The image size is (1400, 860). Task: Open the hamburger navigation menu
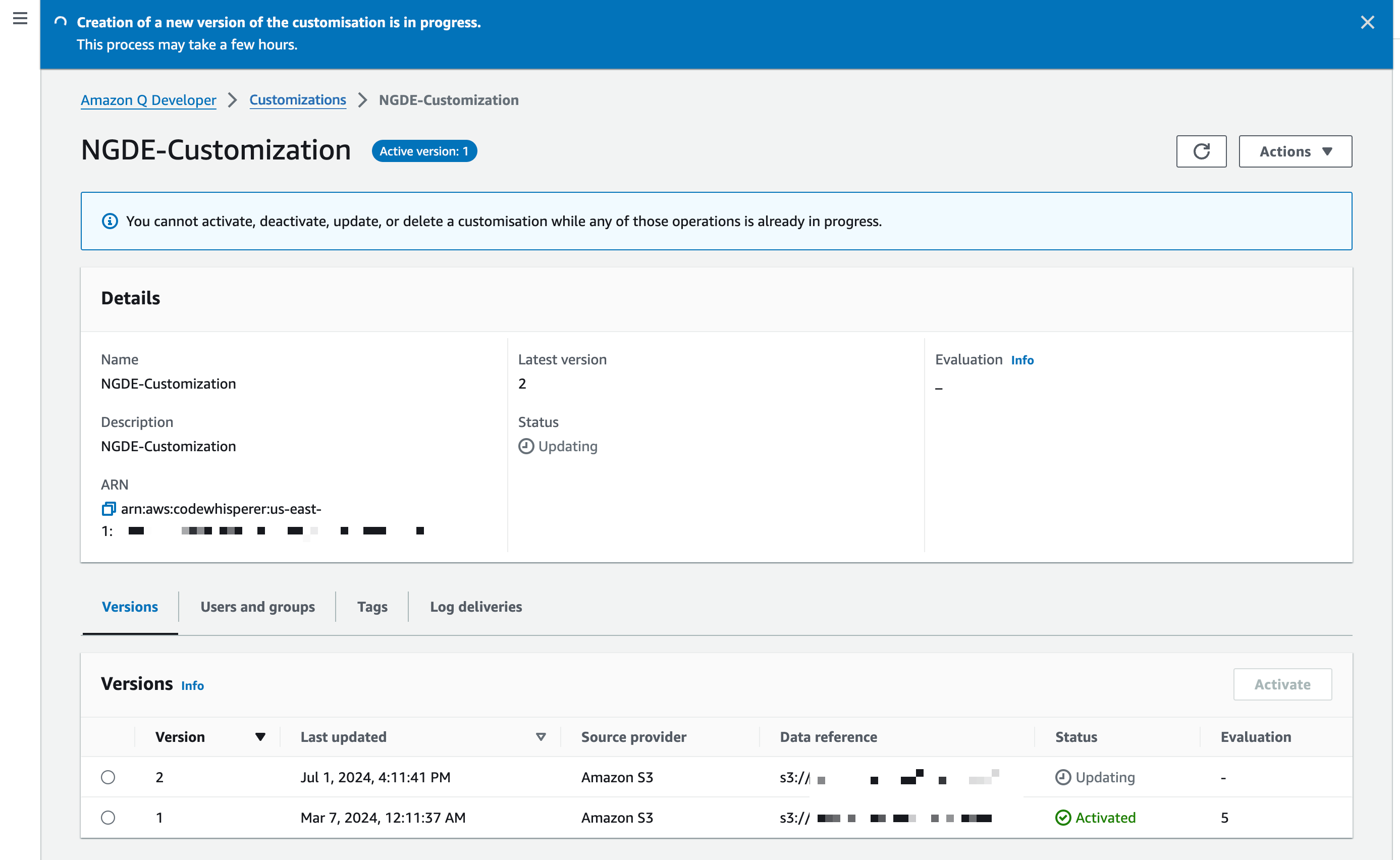pos(20,19)
